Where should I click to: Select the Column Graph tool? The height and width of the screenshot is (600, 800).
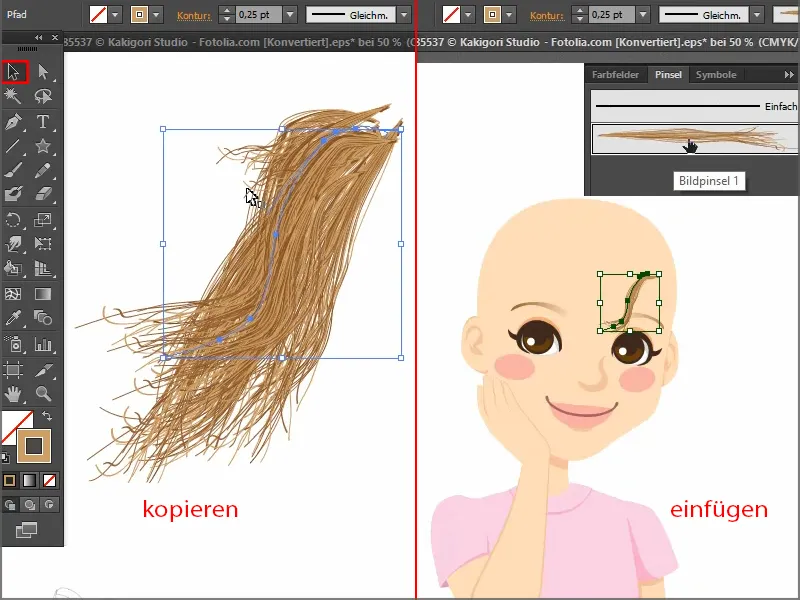(43, 344)
